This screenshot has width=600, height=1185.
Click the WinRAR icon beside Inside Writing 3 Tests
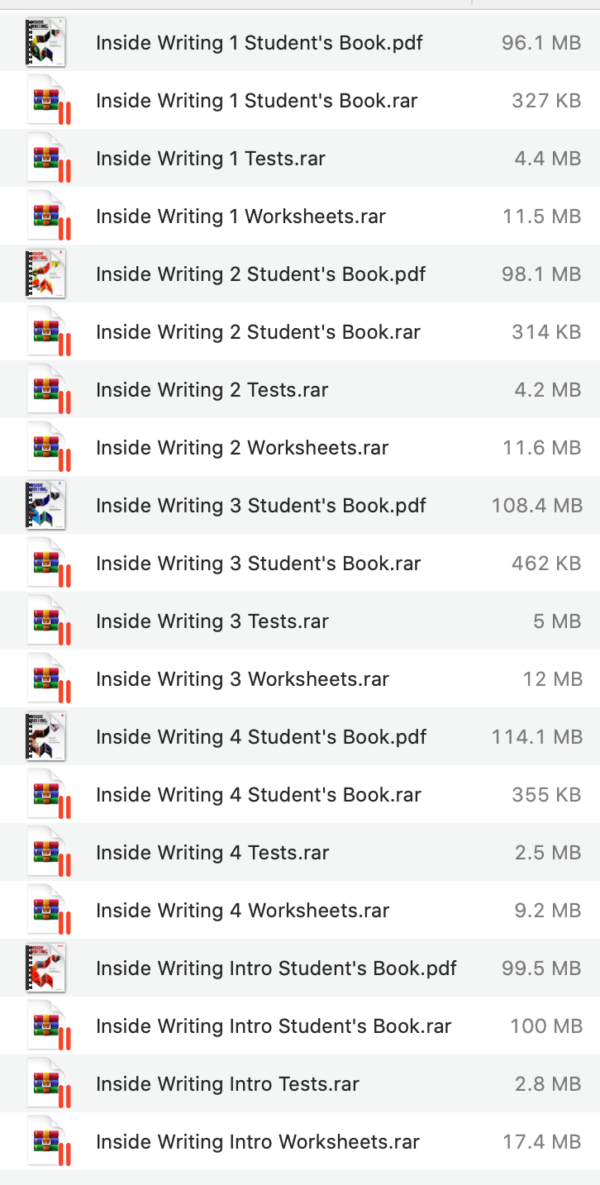[x=46, y=621]
